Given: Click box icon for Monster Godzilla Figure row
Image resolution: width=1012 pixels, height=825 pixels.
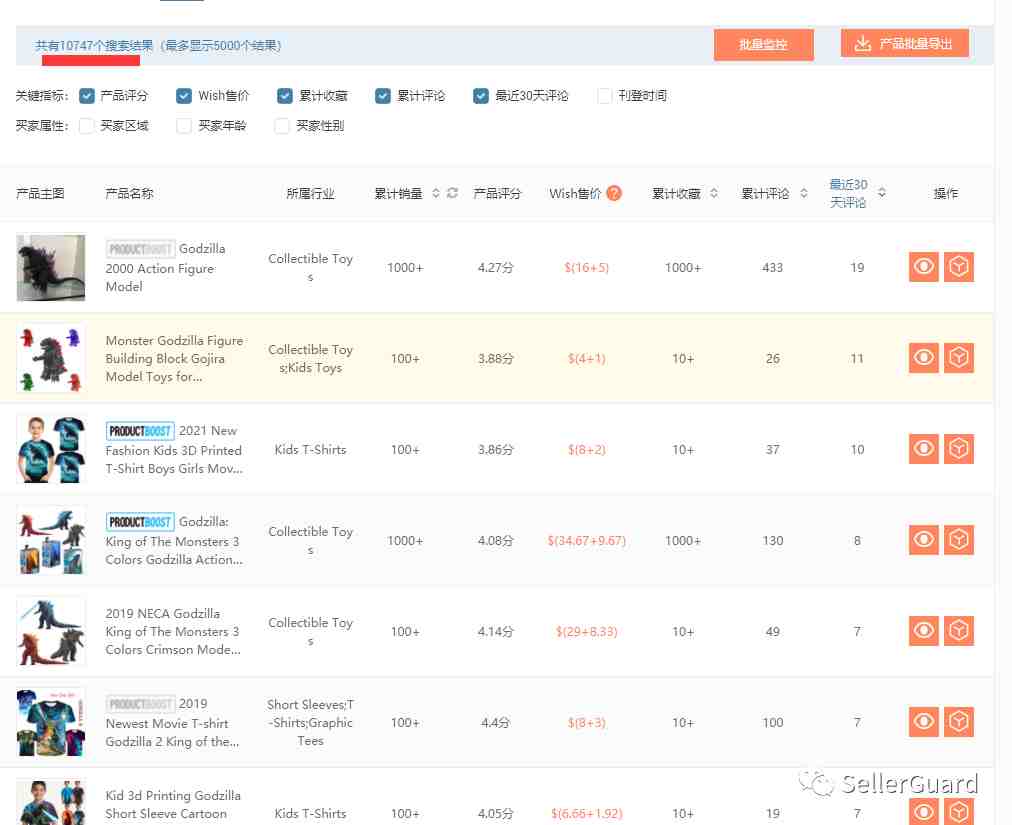Looking at the screenshot, I should 958,358.
